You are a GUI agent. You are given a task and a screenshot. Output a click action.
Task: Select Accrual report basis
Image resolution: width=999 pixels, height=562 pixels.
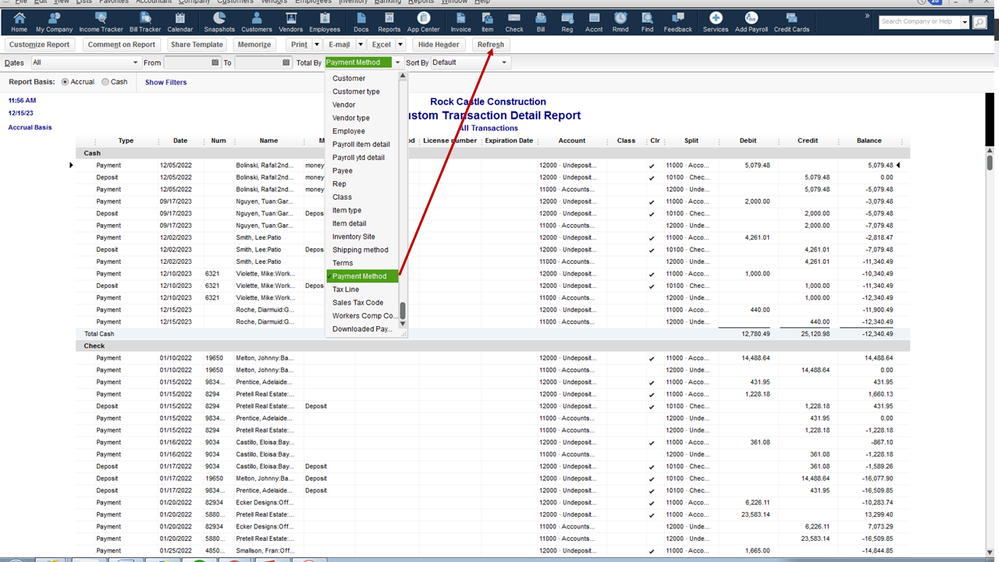pos(65,82)
